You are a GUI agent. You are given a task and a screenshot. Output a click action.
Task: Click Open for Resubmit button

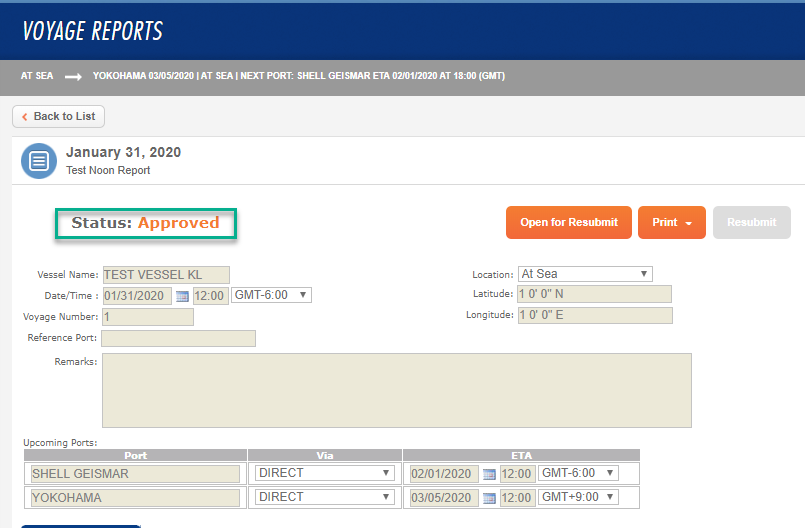568,222
